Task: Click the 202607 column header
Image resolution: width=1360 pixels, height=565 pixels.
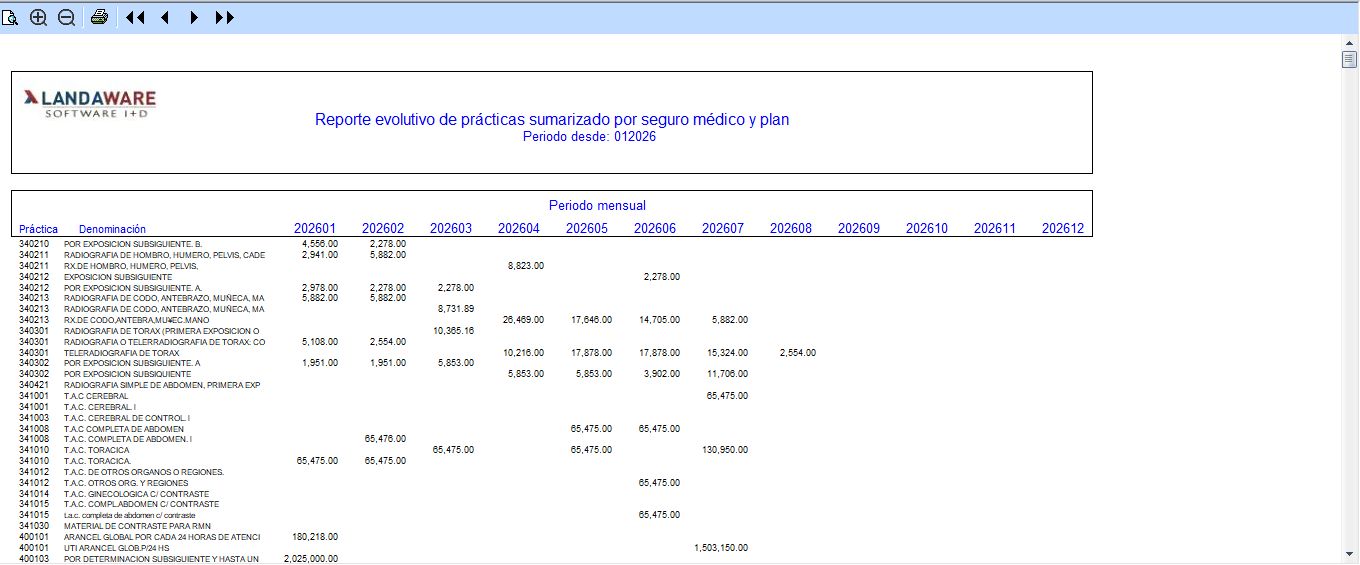Action: pyautogui.click(x=723, y=228)
